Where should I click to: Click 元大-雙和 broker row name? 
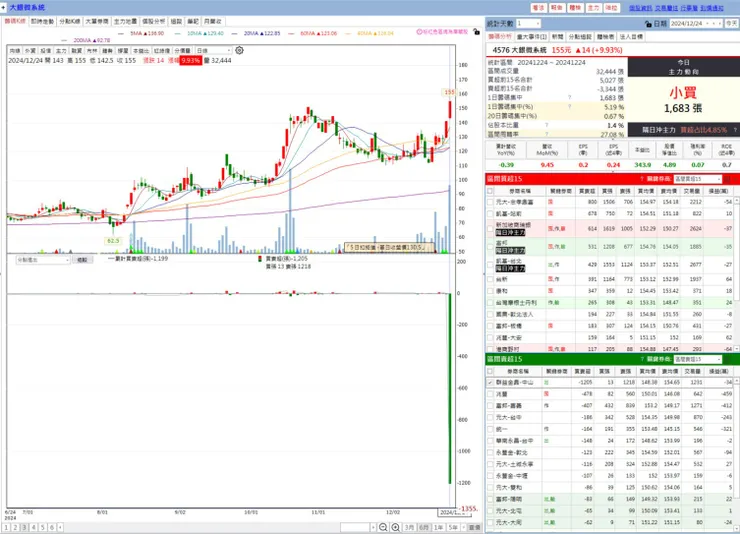coord(509,487)
